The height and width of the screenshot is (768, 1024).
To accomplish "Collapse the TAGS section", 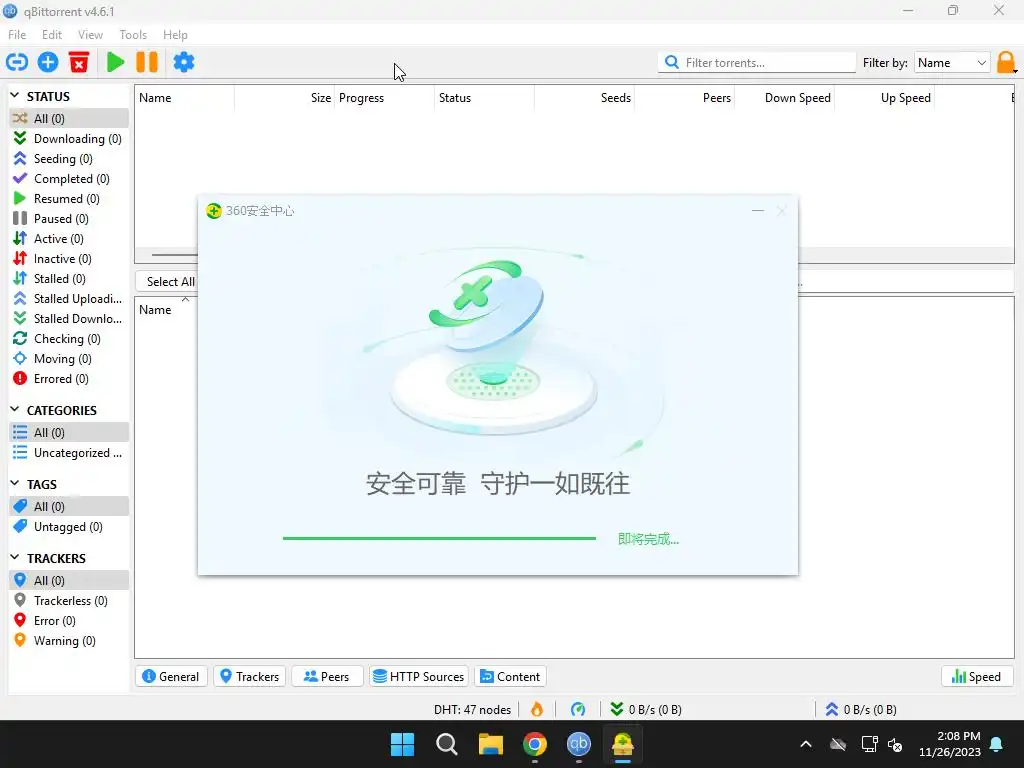I will 15,483.
